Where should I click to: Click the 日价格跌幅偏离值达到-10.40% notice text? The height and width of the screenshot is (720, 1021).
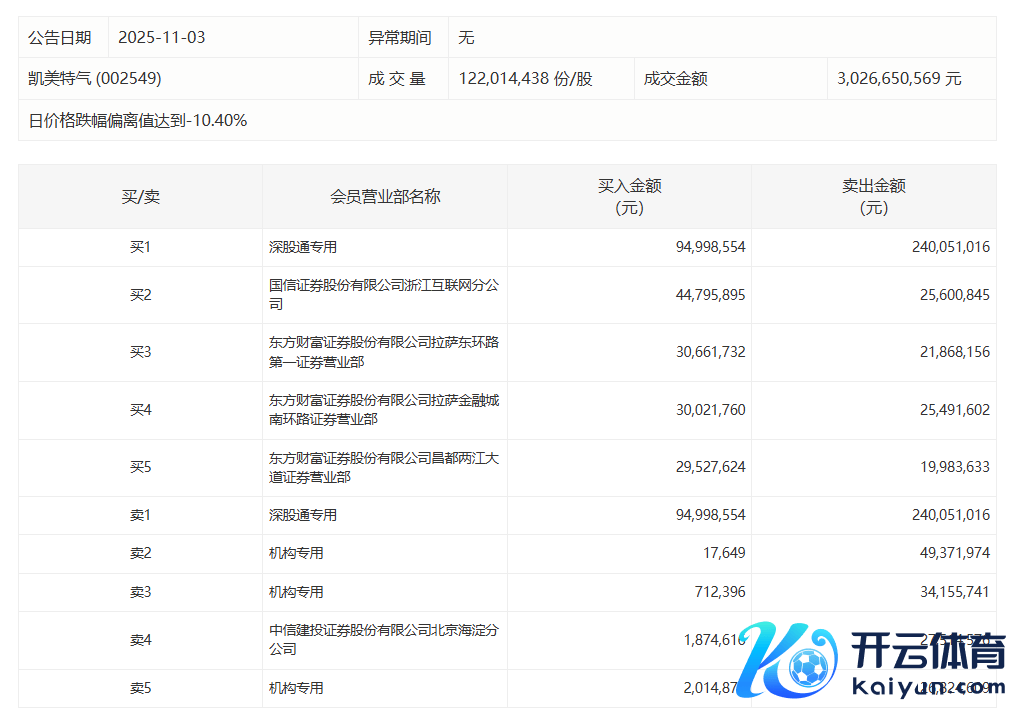[x=138, y=120]
